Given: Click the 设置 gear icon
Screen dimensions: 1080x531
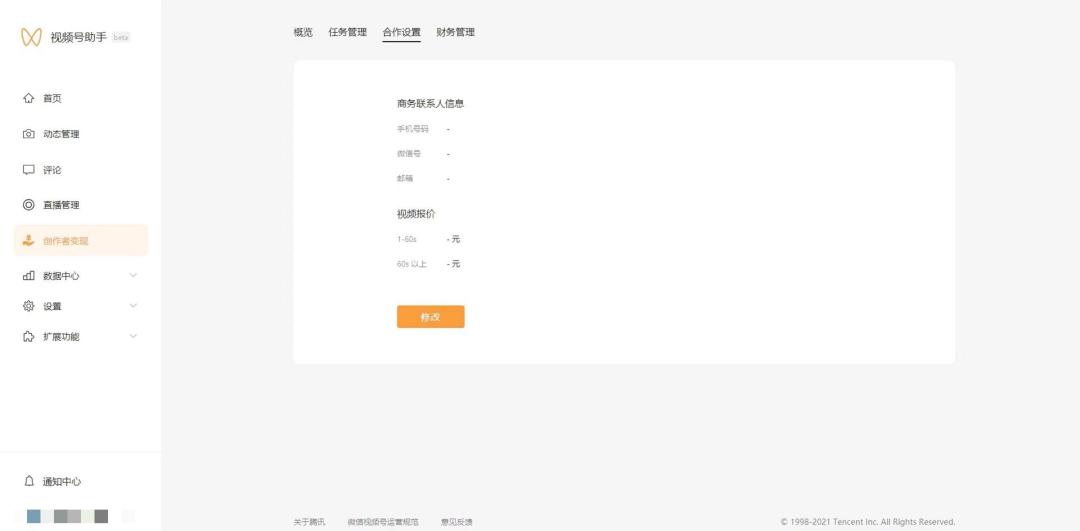Looking at the screenshot, I should 28,306.
